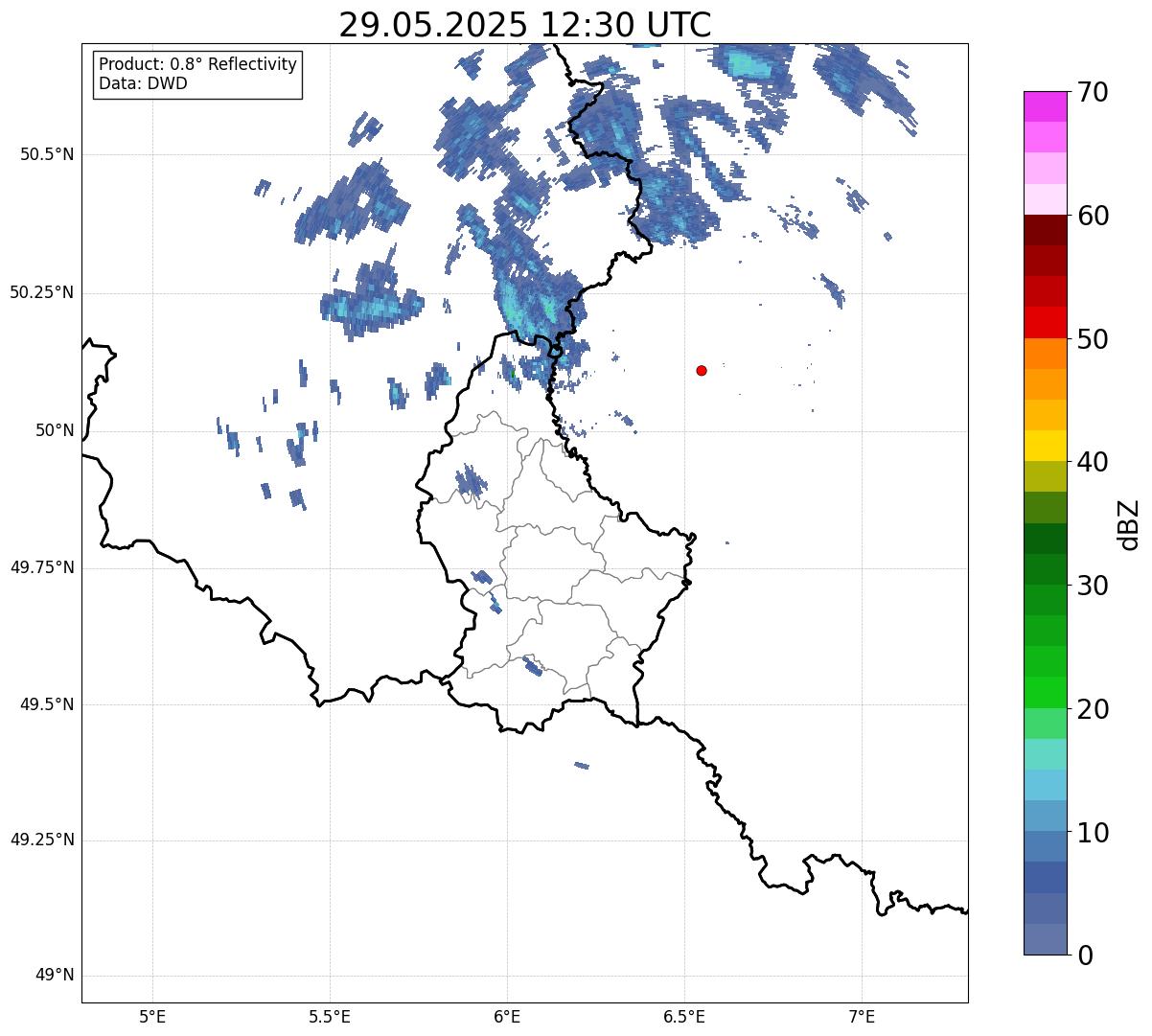The image size is (1152, 1036).
Task: Click the '49°N' latitude label
Action: coord(55,976)
